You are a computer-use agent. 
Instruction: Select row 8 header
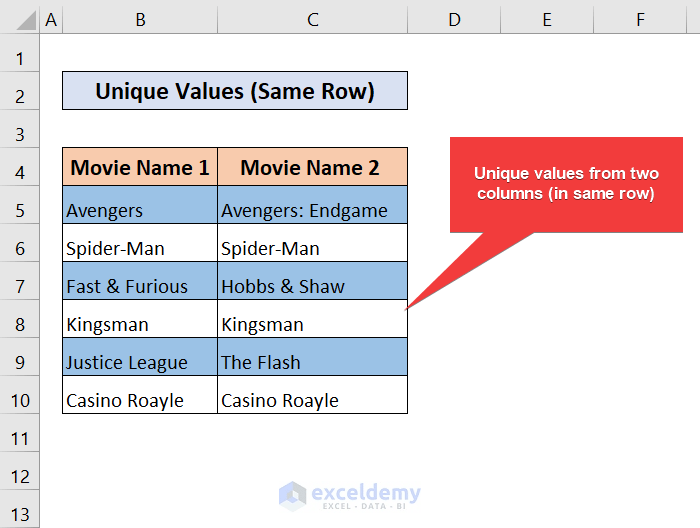pos(20,318)
